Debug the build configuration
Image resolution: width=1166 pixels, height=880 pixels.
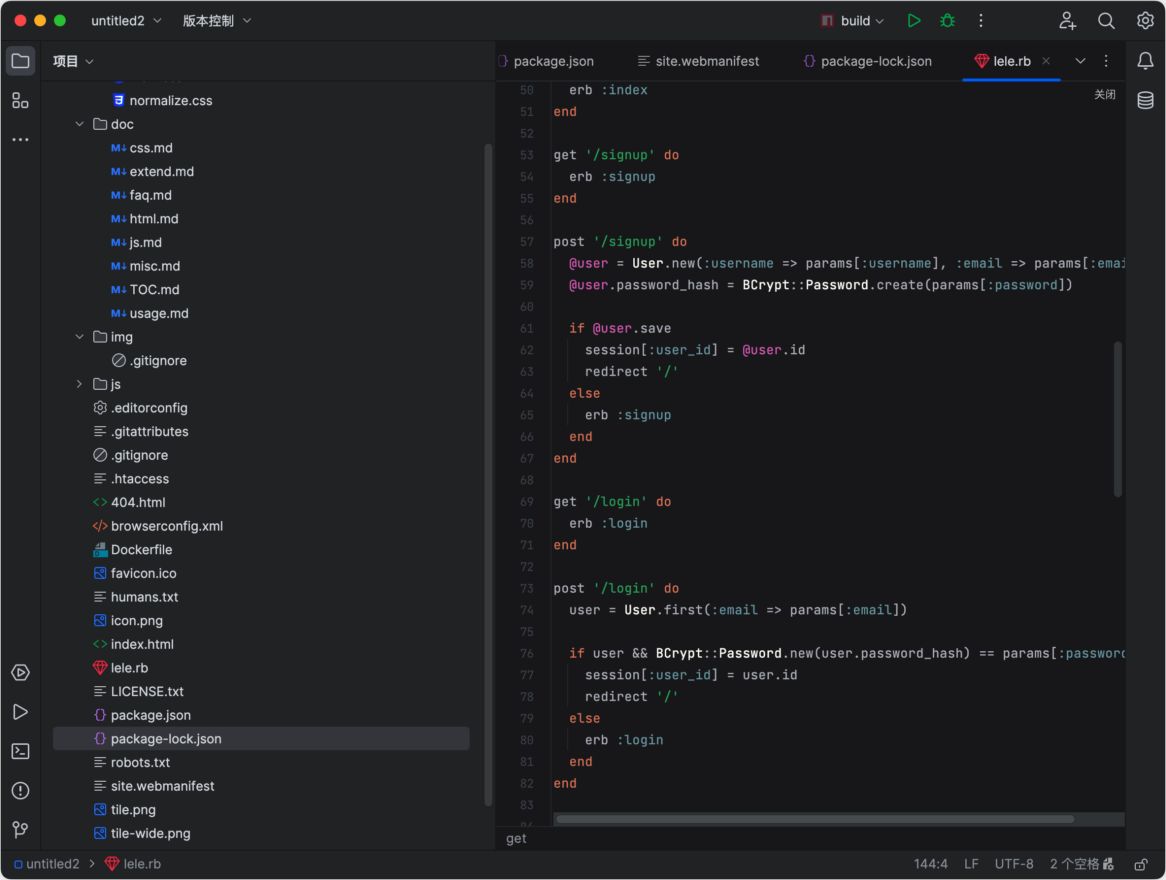tap(947, 21)
